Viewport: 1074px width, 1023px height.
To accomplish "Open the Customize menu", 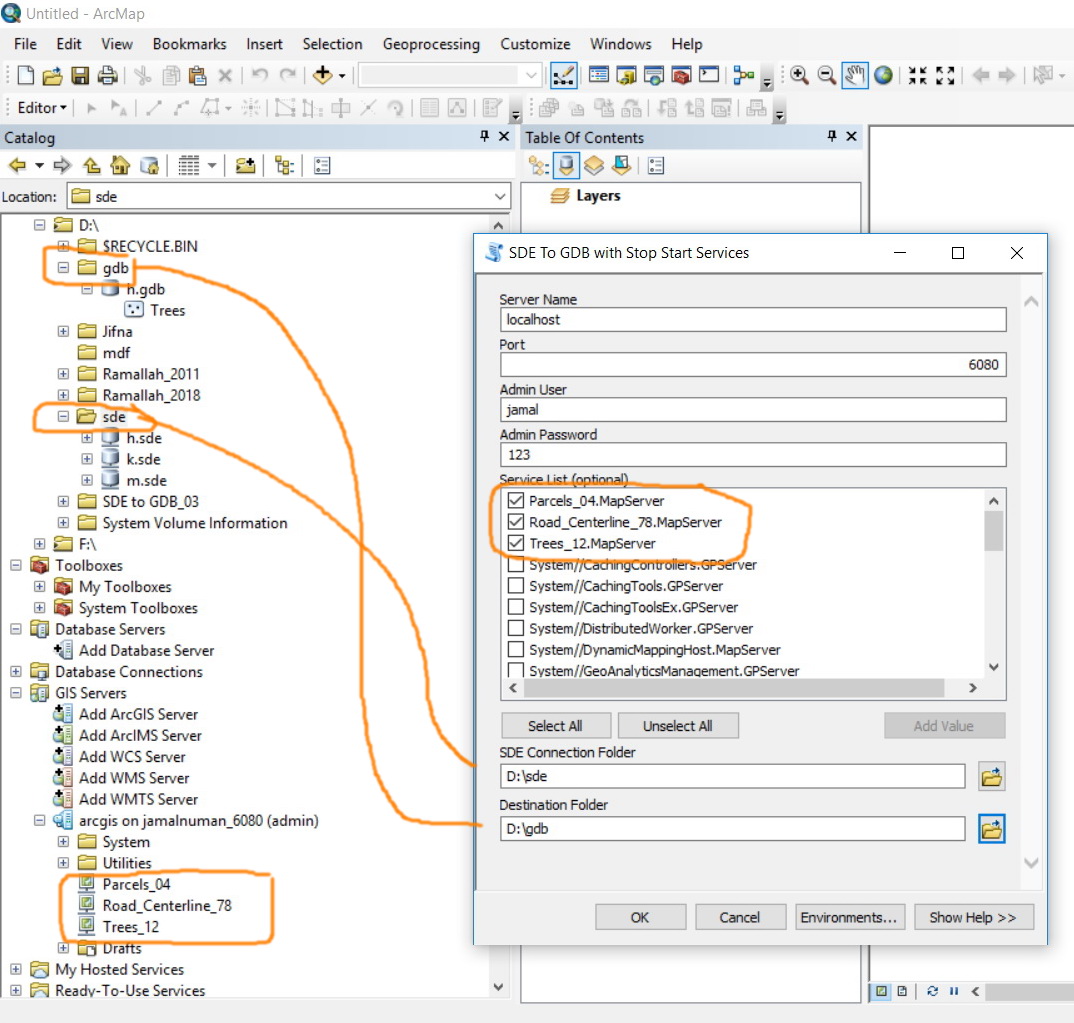I will [x=535, y=44].
